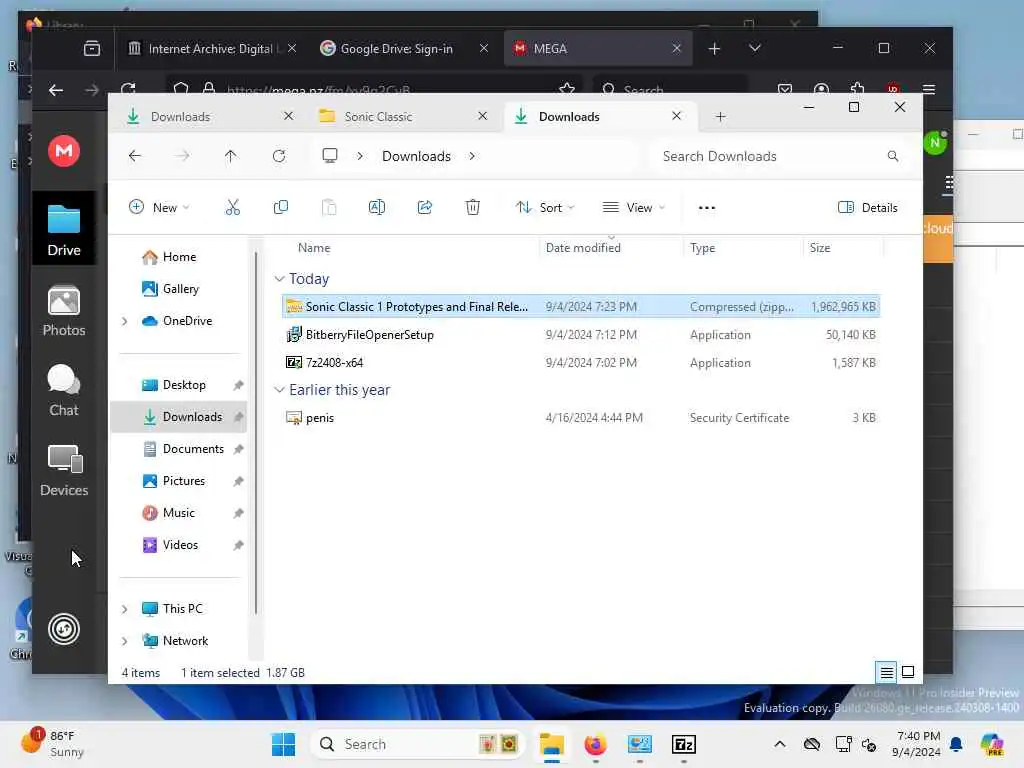Open MEGA Chat section
The image size is (1024, 768).
point(64,391)
